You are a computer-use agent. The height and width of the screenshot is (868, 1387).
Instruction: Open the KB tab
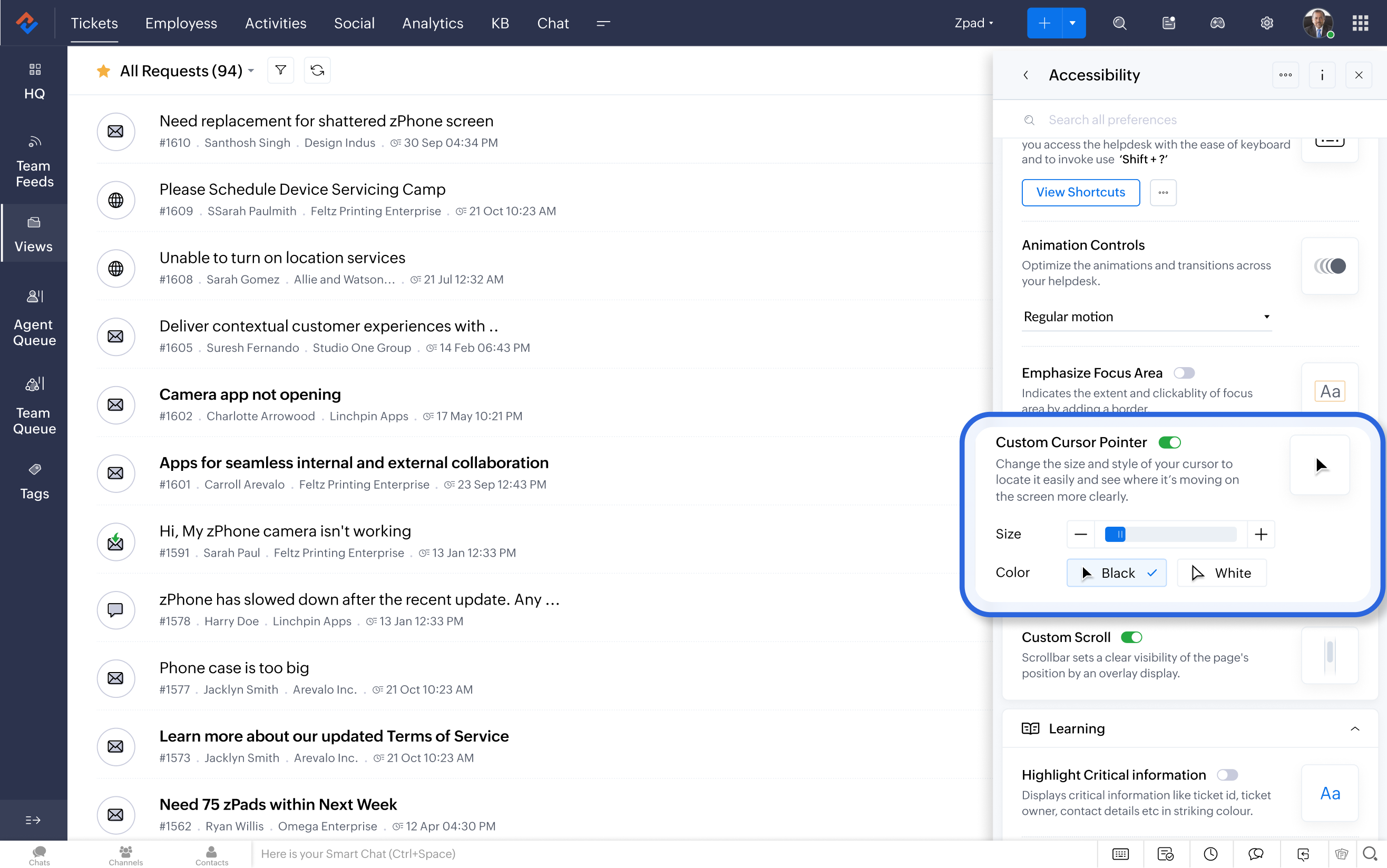[500, 24]
